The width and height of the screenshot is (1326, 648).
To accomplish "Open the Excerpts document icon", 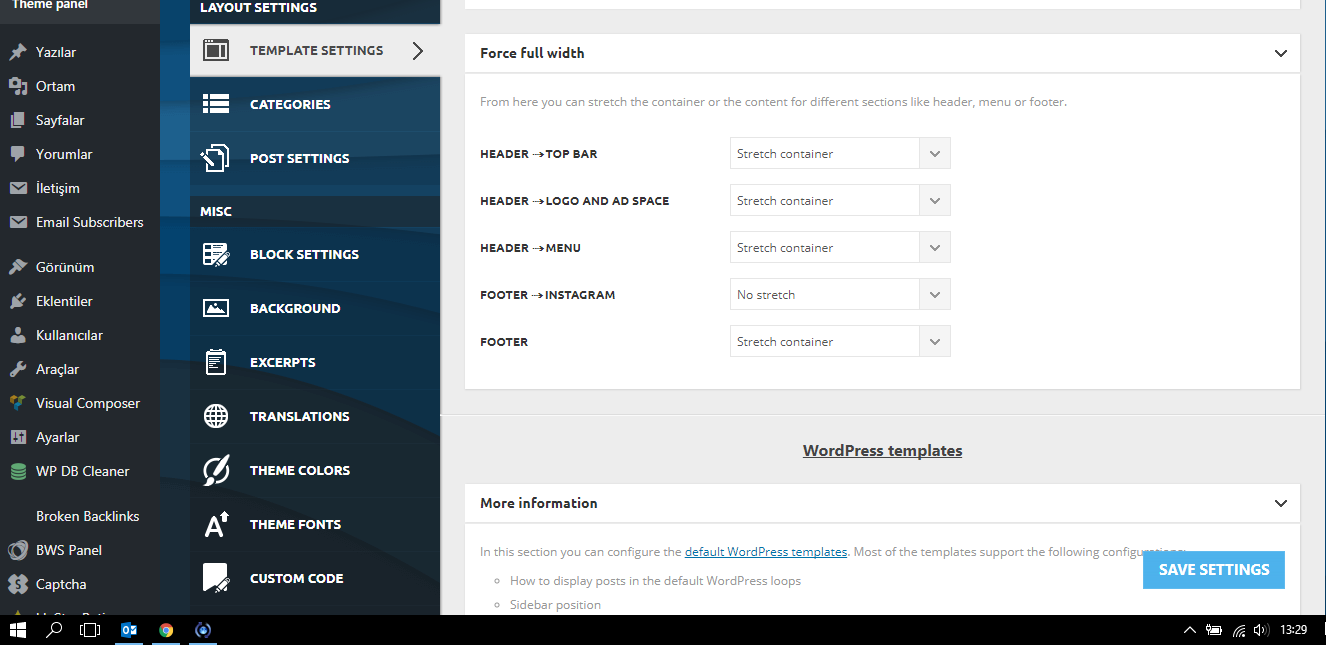I will coord(216,362).
